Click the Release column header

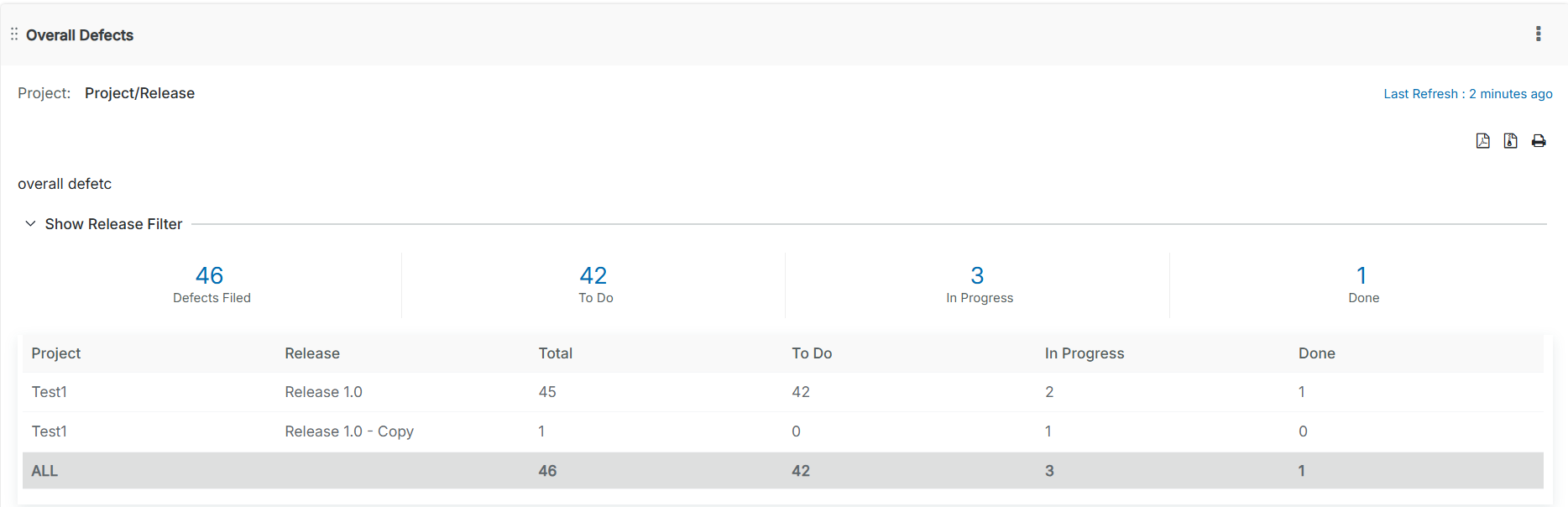(312, 353)
